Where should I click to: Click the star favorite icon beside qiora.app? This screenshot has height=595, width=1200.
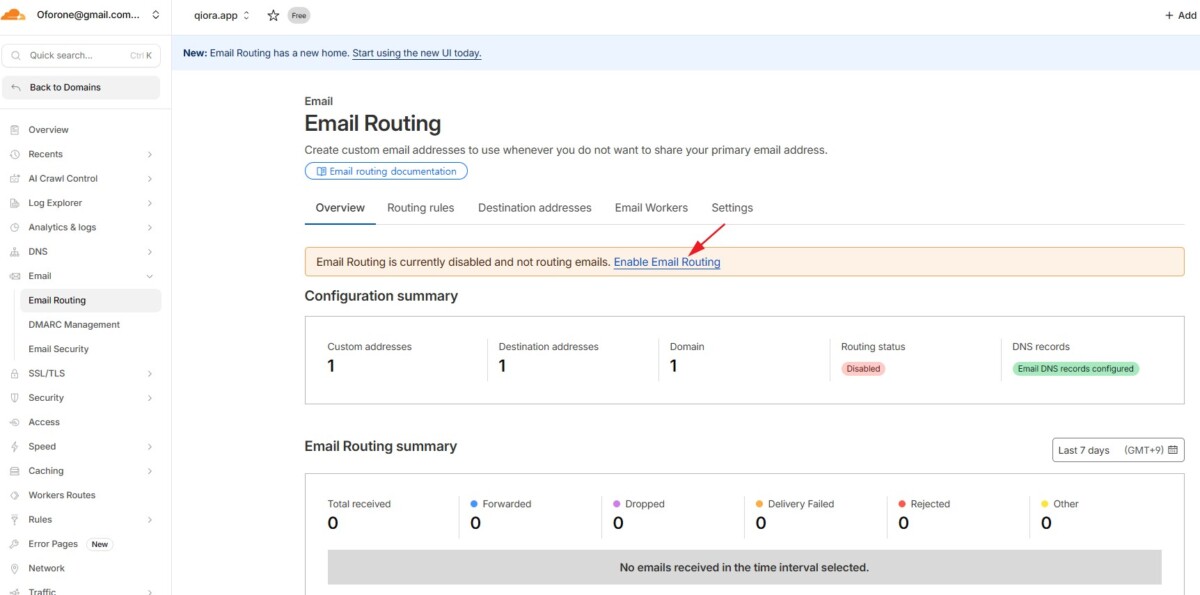(273, 15)
